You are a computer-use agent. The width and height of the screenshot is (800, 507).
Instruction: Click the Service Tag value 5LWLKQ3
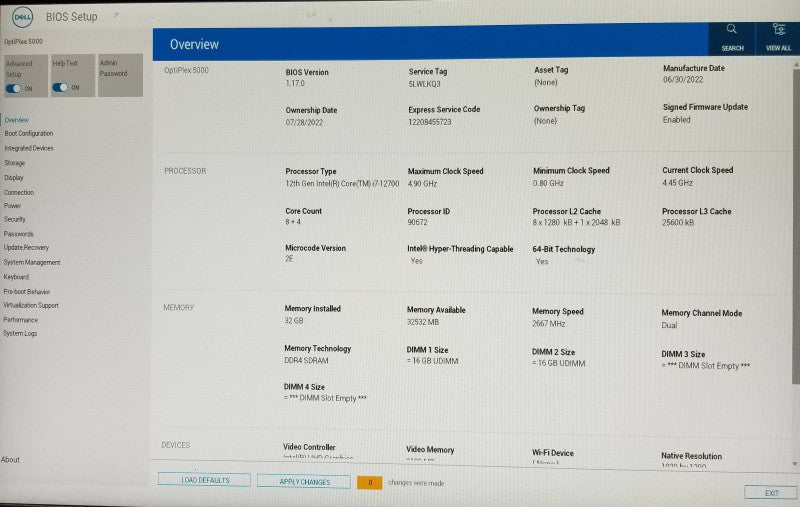(x=424, y=84)
